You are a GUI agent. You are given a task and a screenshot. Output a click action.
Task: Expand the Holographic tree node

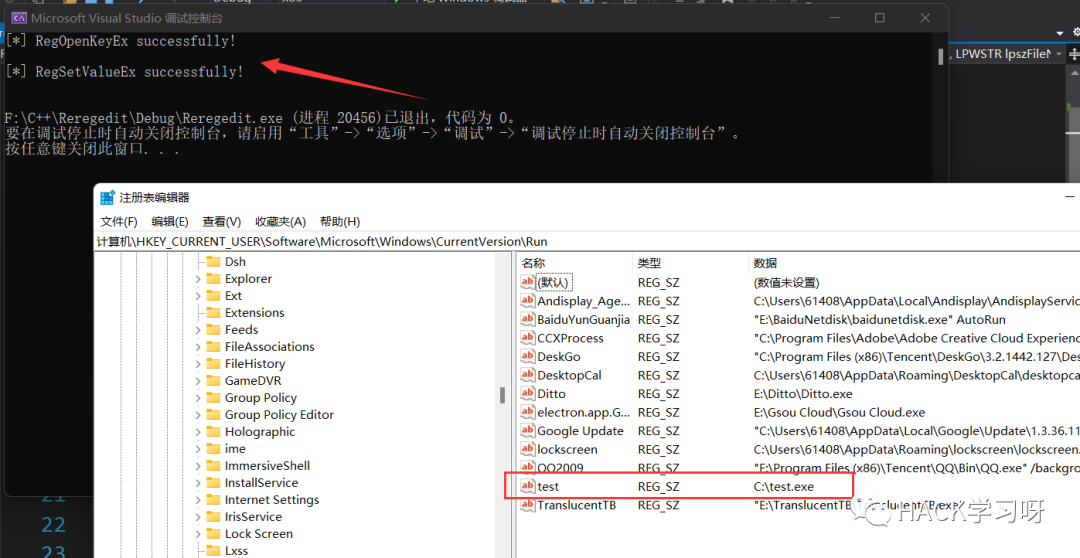(198, 432)
